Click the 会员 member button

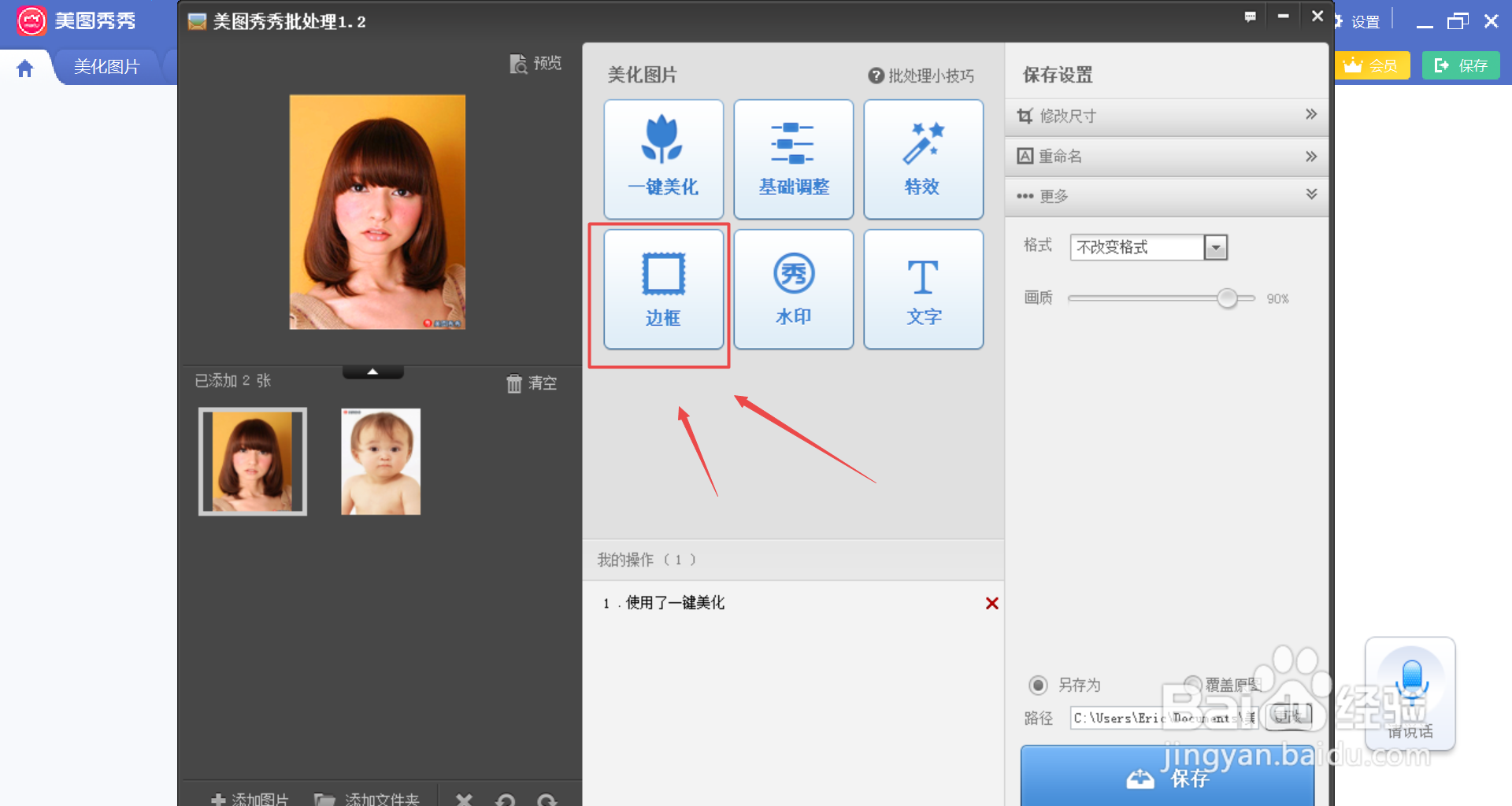1373,65
